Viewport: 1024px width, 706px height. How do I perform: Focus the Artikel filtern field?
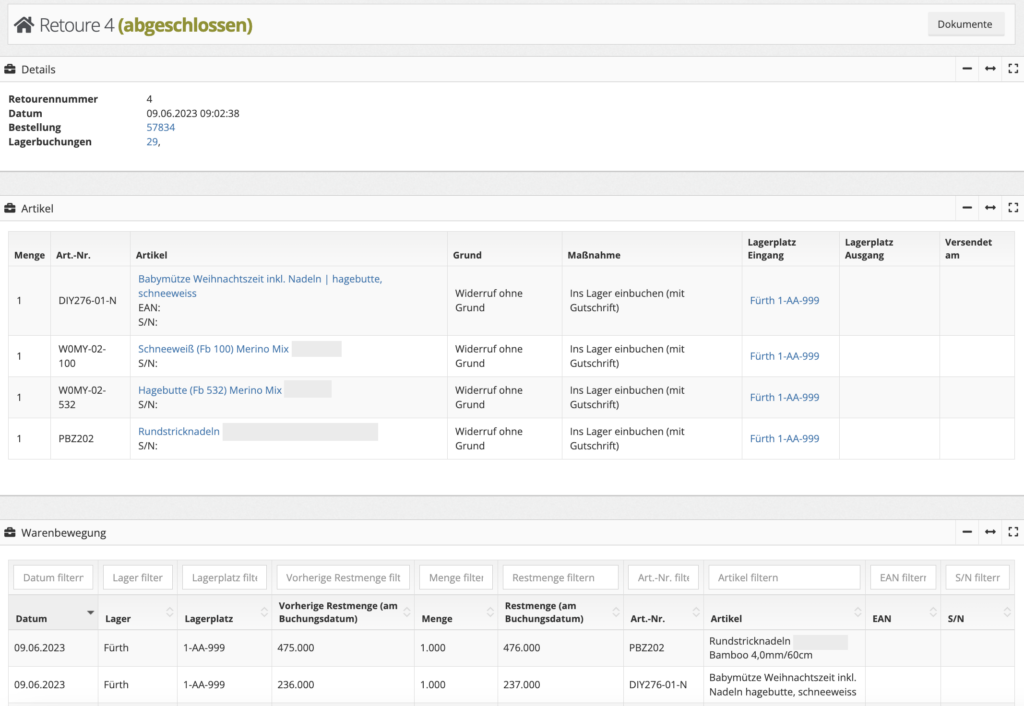[784, 577]
